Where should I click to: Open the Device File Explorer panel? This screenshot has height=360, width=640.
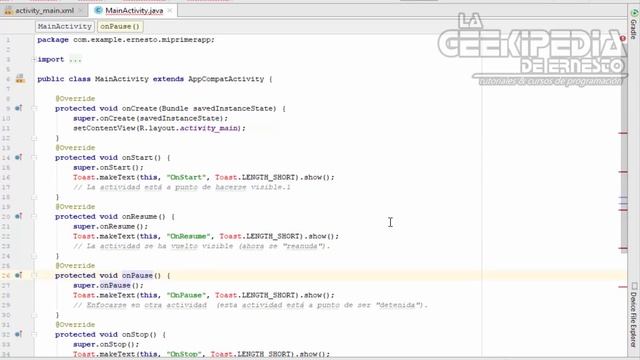tap(633, 314)
